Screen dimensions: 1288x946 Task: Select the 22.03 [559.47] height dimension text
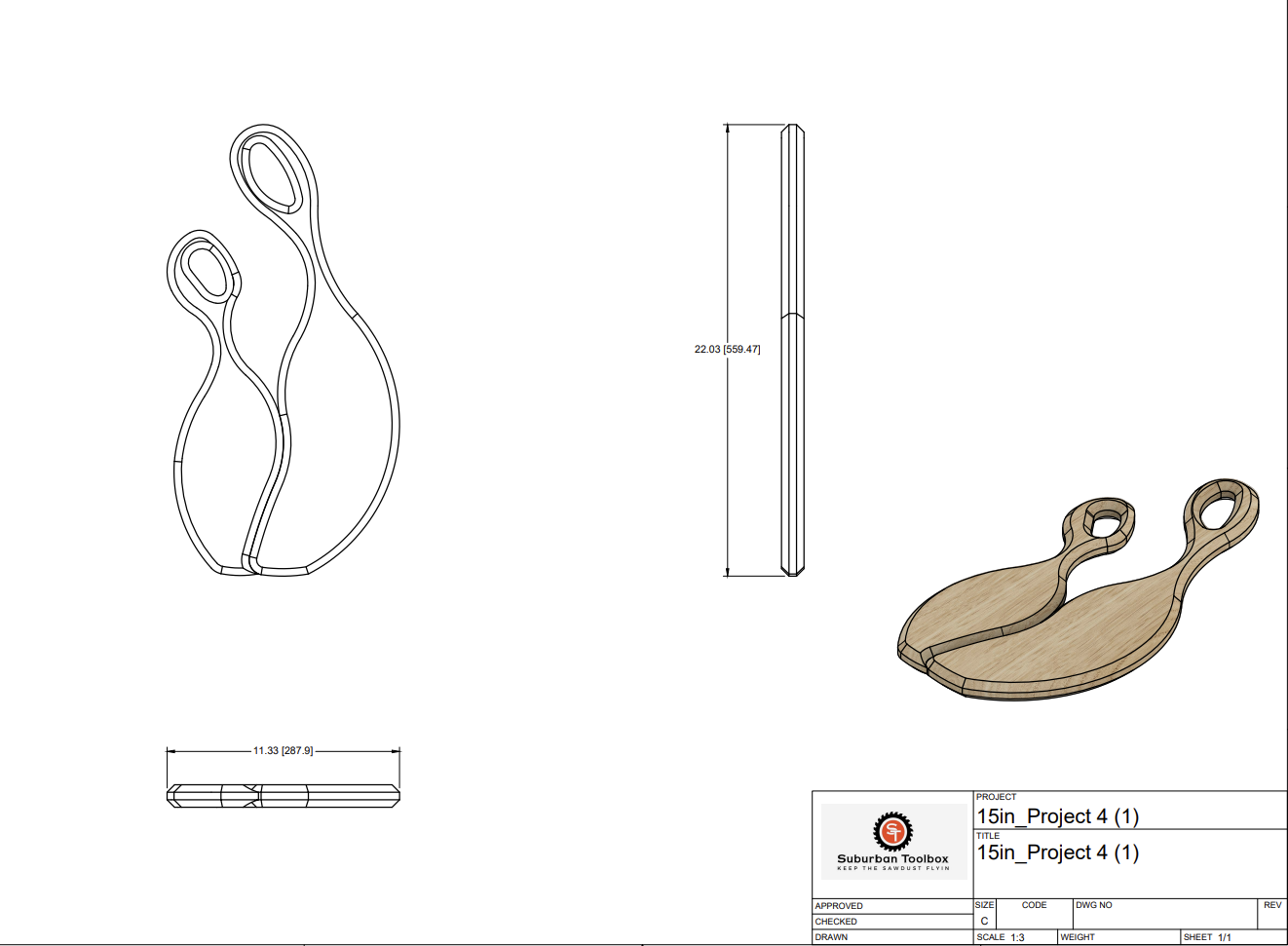(x=727, y=349)
